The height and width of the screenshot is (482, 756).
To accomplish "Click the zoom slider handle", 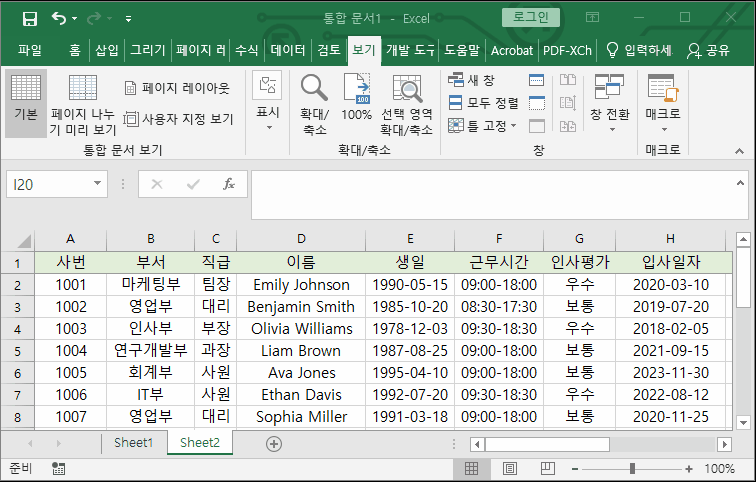I will tap(632, 469).
